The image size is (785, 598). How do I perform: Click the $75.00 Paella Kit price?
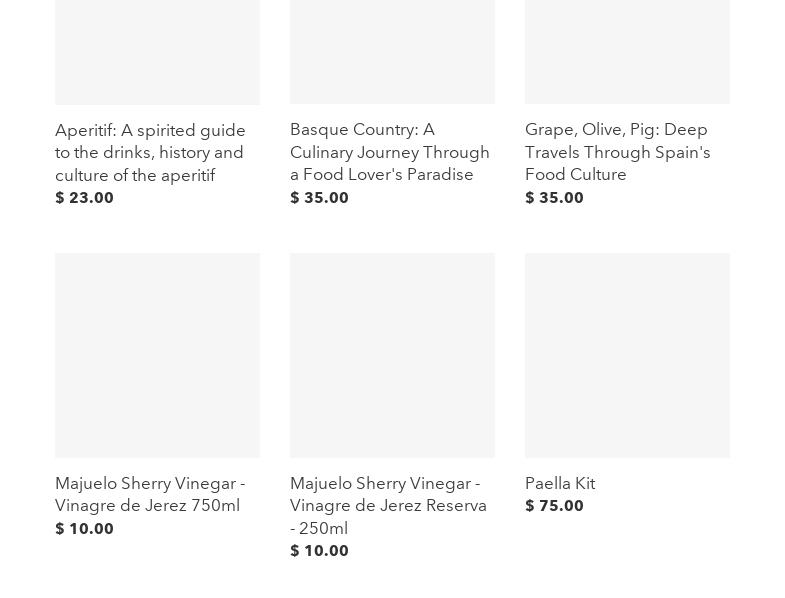[555, 506]
